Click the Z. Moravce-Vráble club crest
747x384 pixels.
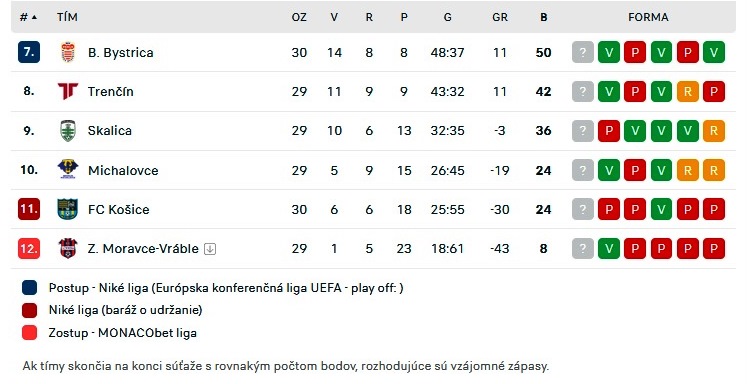click(x=68, y=248)
